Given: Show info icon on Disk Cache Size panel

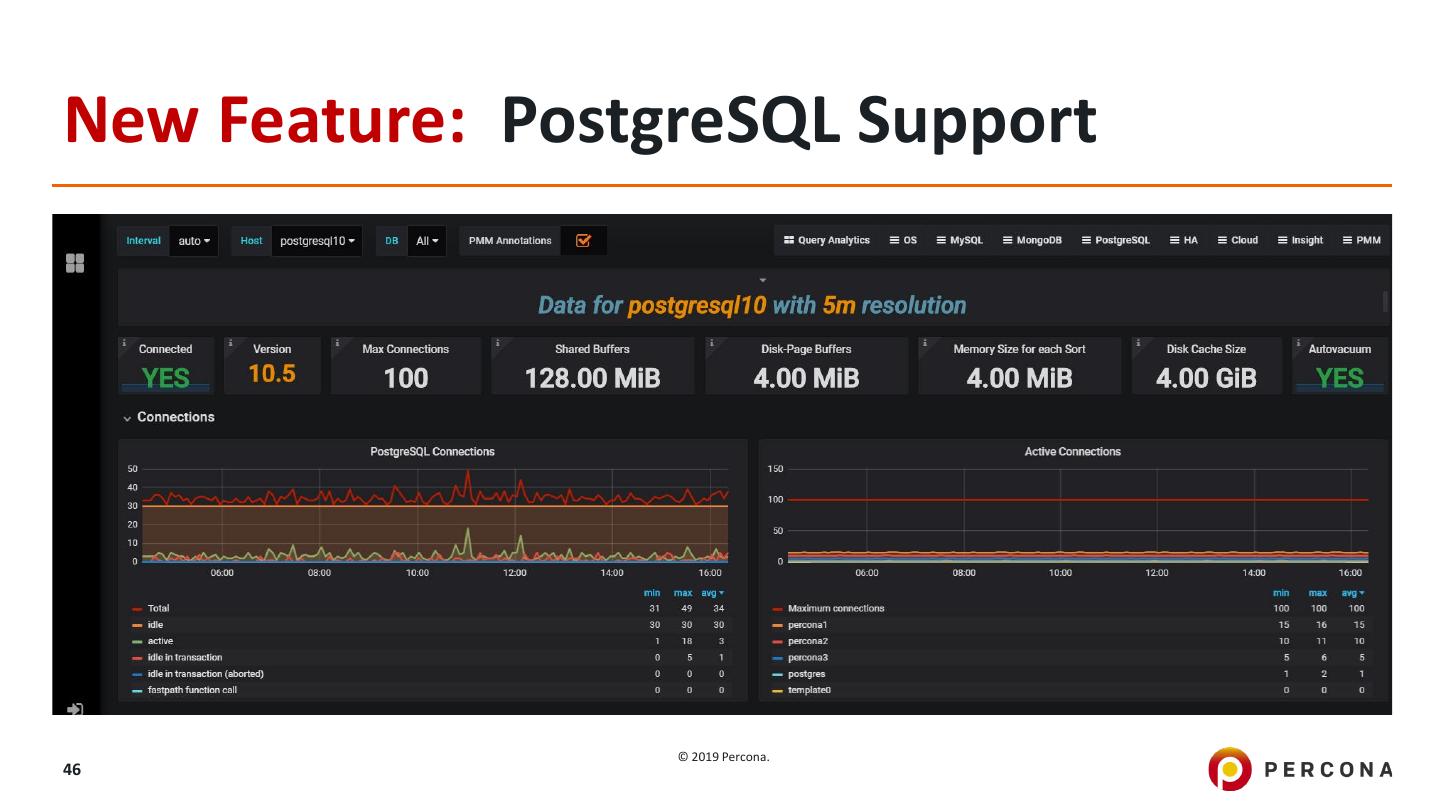Looking at the screenshot, I should tap(1138, 343).
